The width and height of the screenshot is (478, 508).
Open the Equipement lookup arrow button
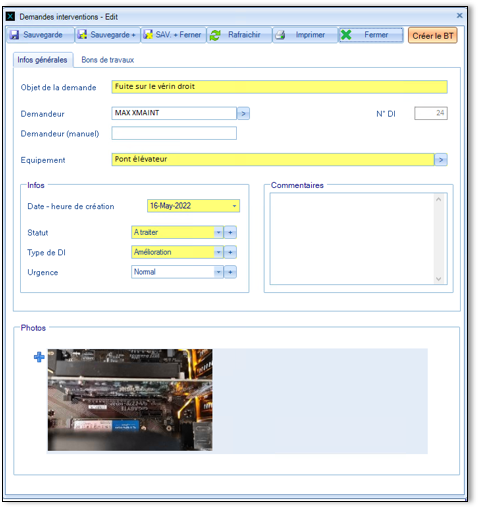441,160
